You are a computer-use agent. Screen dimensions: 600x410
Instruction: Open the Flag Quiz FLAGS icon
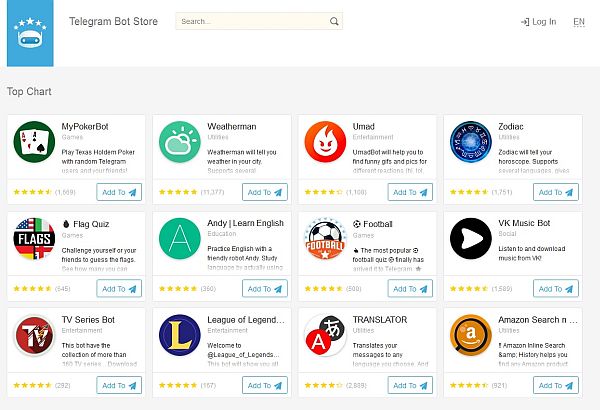[34, 239]
